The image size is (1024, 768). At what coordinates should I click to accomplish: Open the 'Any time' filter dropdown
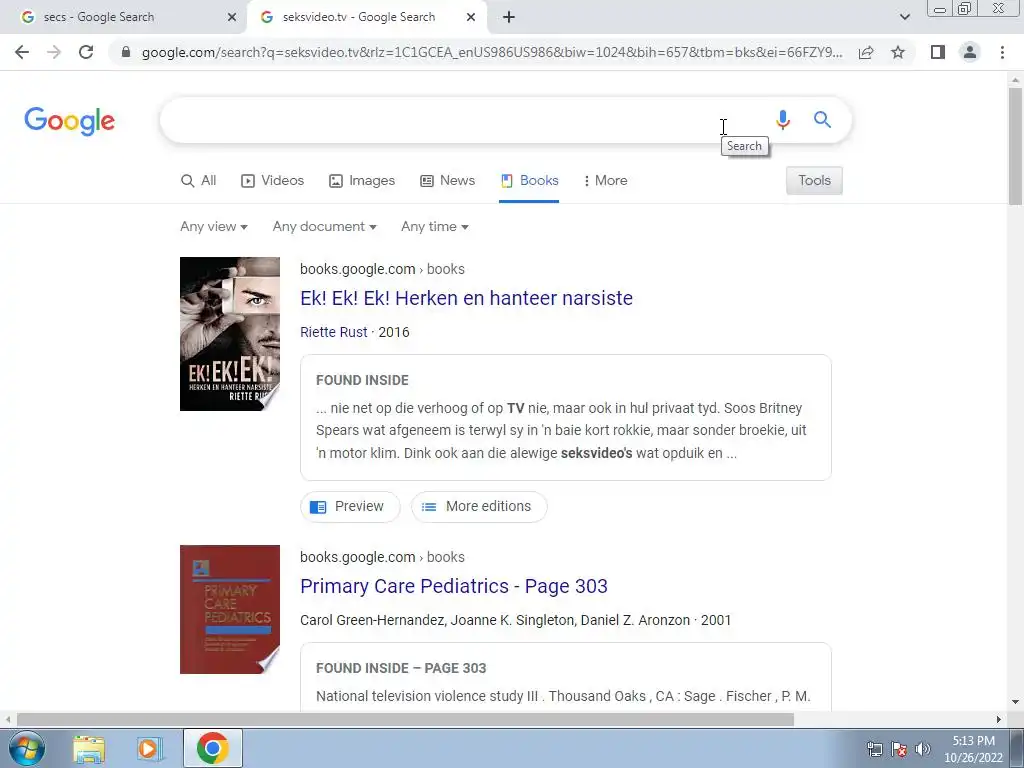(x=435, y=227)
